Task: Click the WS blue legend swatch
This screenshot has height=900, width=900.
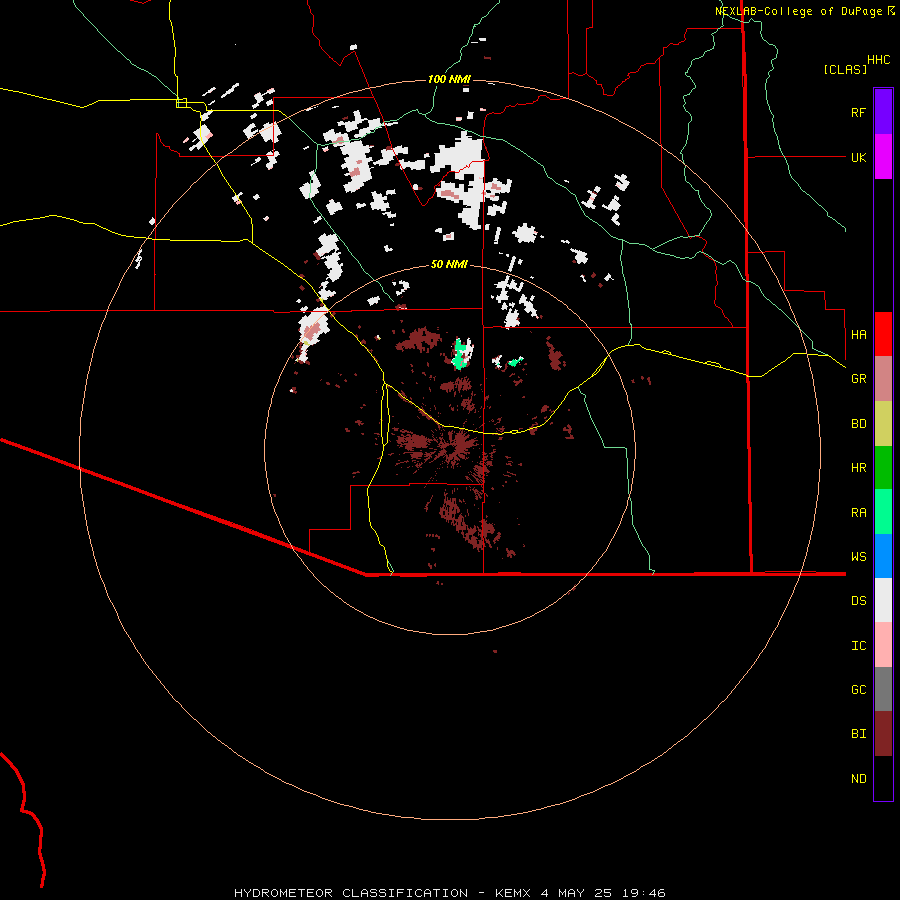Action: 883,556
